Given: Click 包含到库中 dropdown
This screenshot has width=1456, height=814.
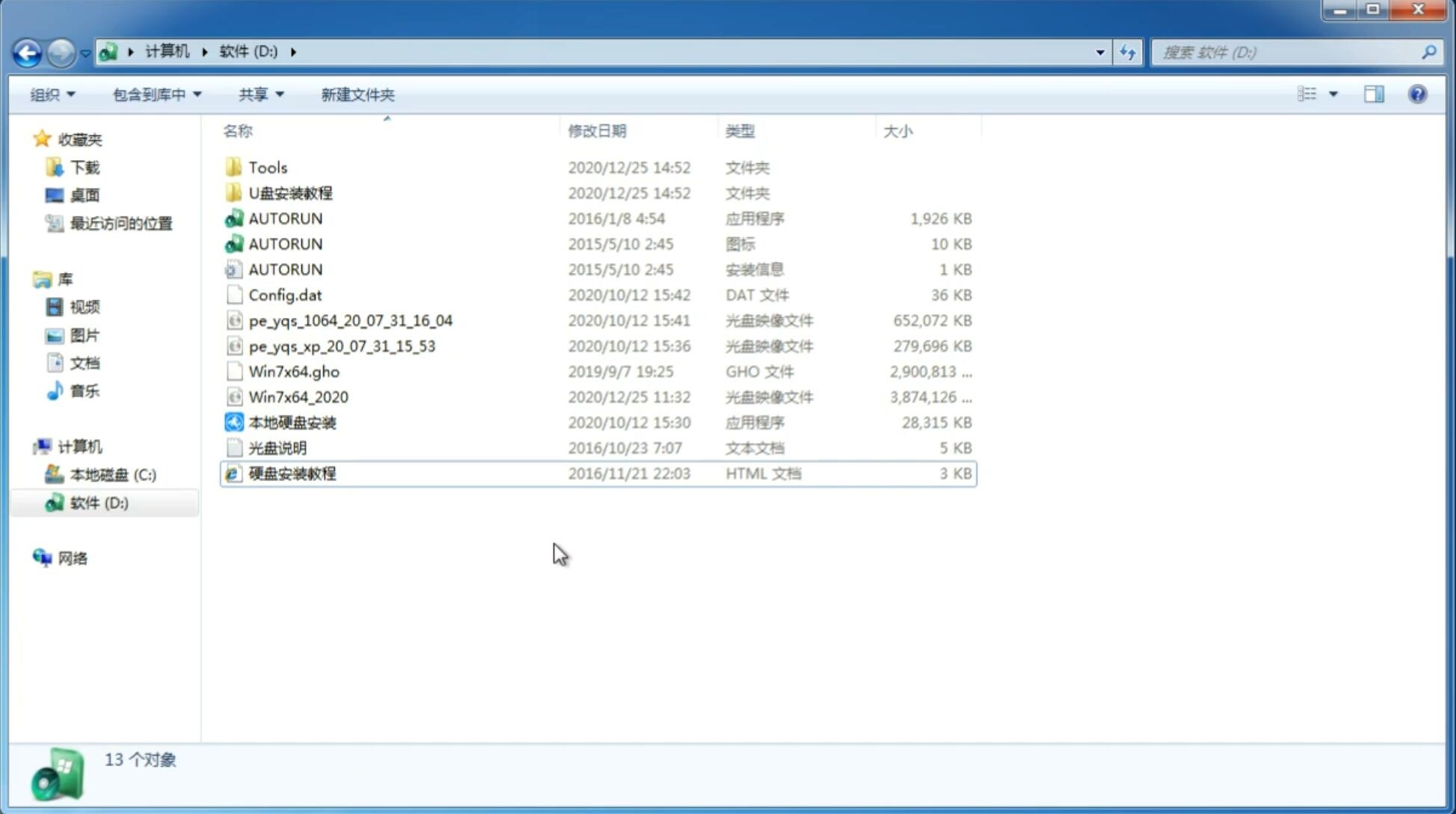Looking at the screenshot, I should [x=156, y=94].
